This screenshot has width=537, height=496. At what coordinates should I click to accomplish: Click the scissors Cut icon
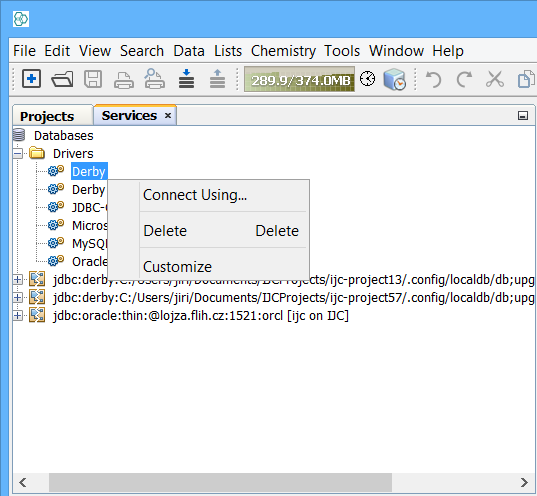coord(495,79)
